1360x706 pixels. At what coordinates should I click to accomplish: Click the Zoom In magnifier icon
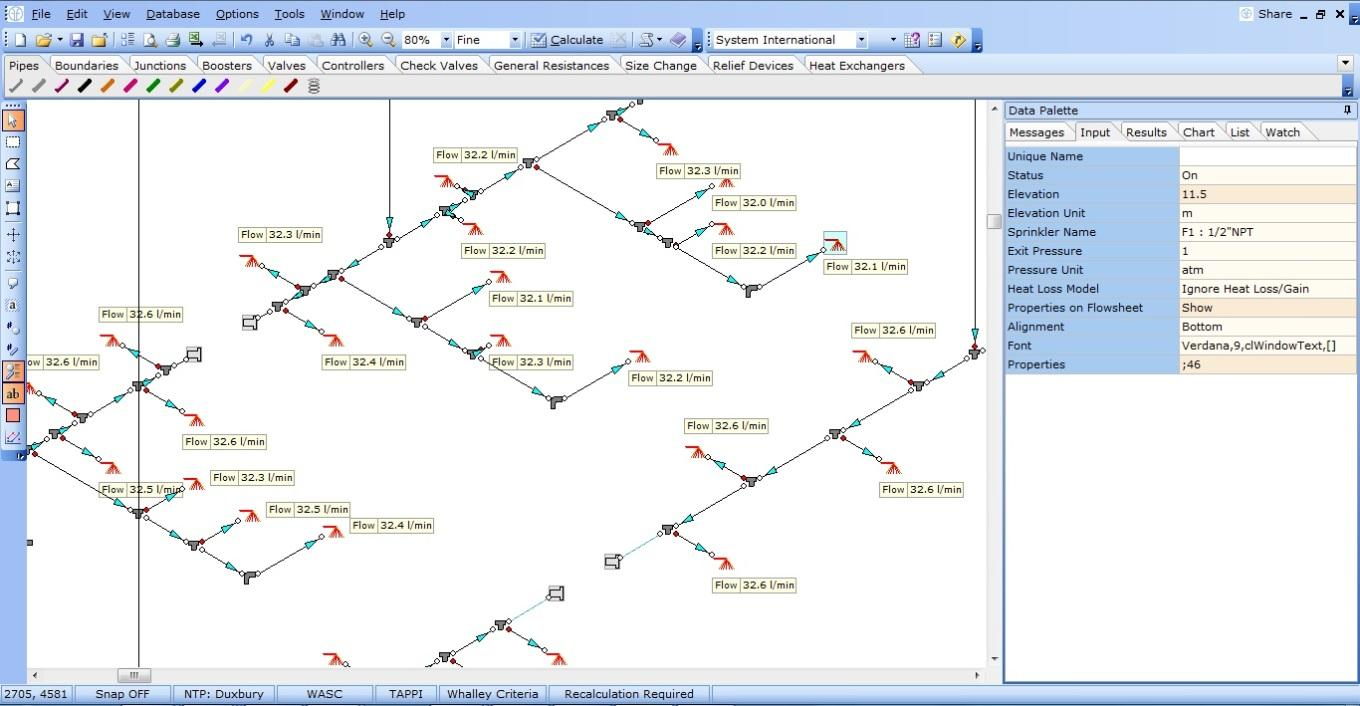tap(366, 40)
